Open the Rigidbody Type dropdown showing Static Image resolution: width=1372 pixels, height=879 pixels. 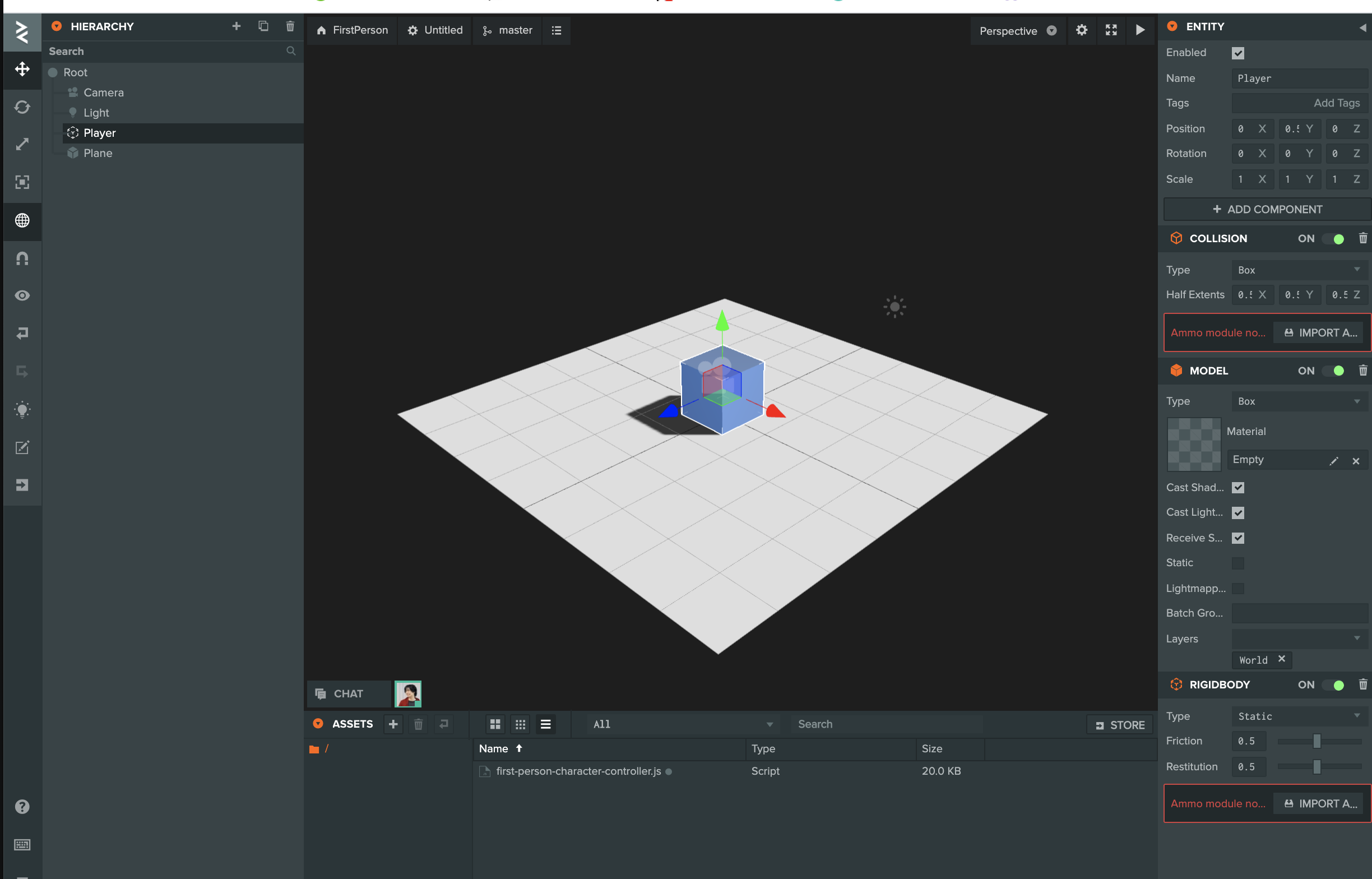1299,716
